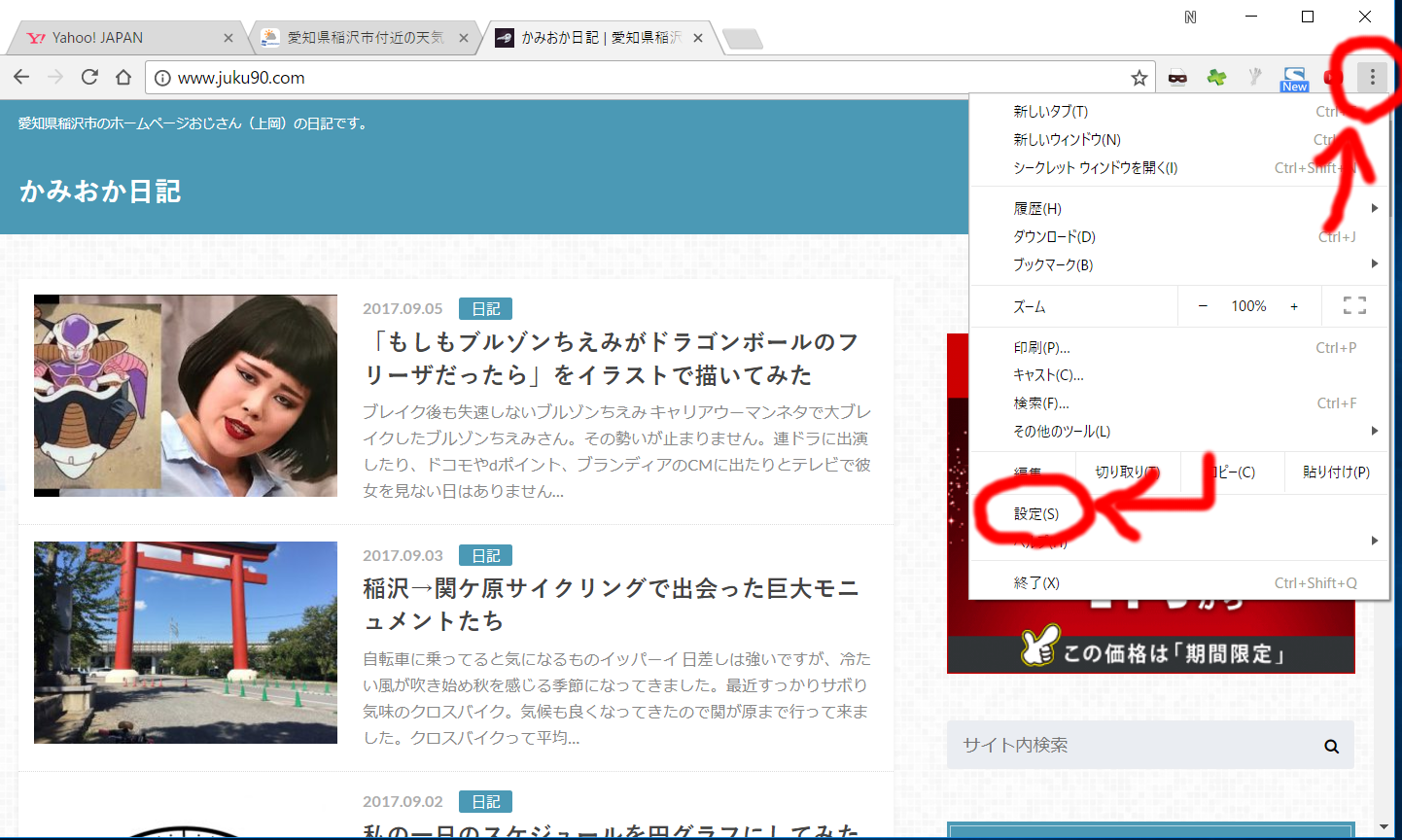The width and height of the screenshot is (1402, 840).
Task: Open the article 稲沢→関ケ原サイクリングで出会った巨大モニュメントたち
Action: click(x=611, y=605)
